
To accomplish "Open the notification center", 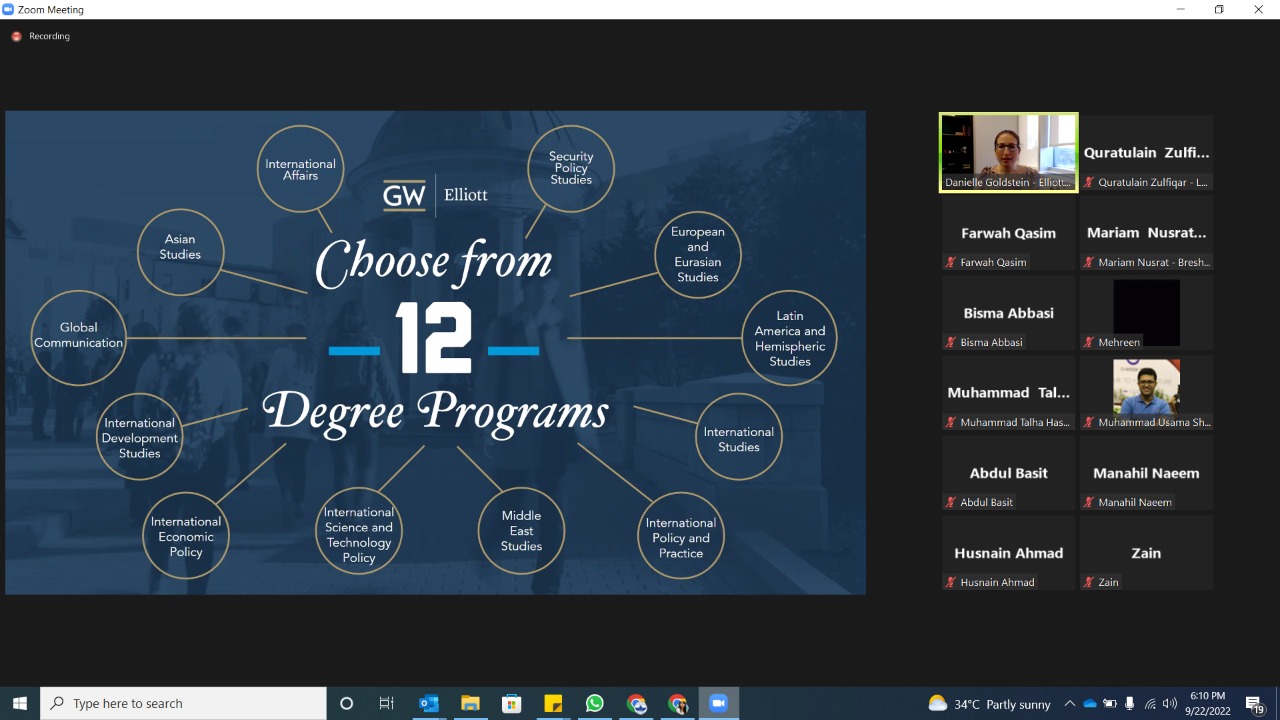I will 1254,704.
